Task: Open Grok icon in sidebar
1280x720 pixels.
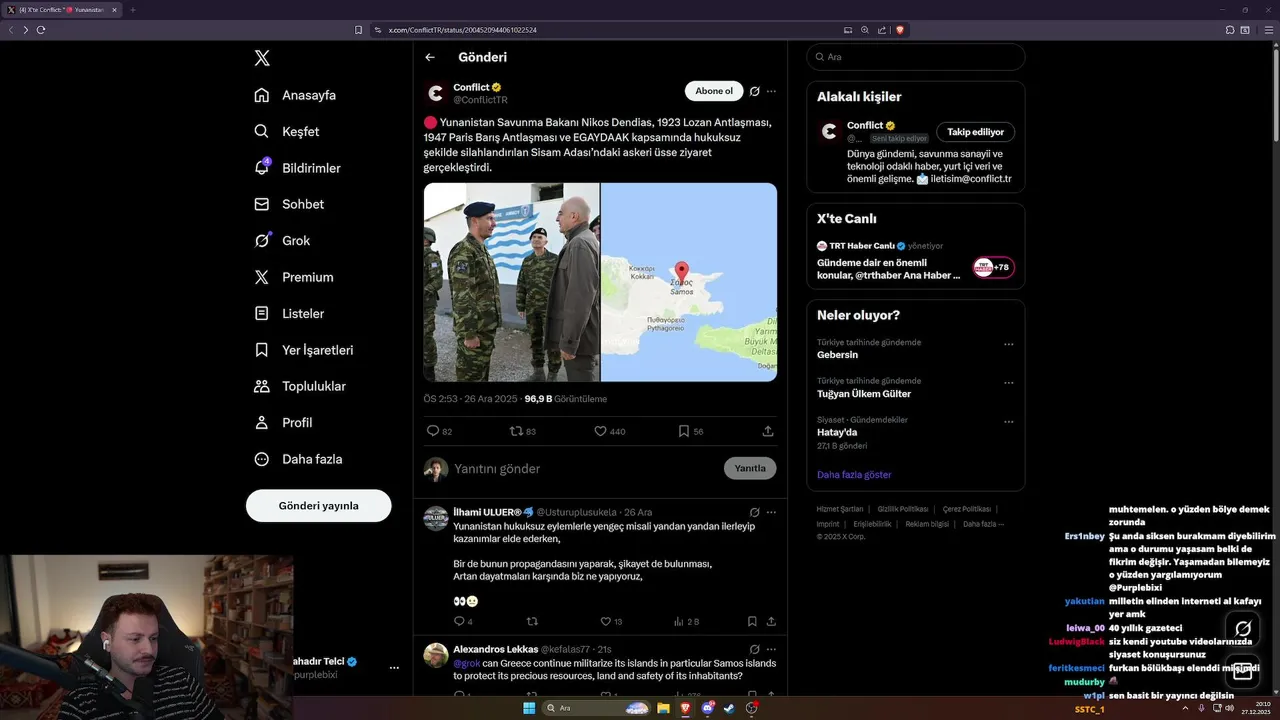Action: click(x=262, y=240)
